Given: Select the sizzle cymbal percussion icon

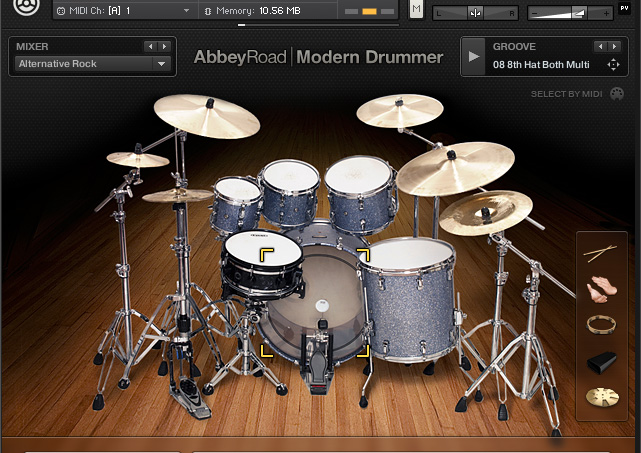Looking at the screenshot, I should click(602, 397).
